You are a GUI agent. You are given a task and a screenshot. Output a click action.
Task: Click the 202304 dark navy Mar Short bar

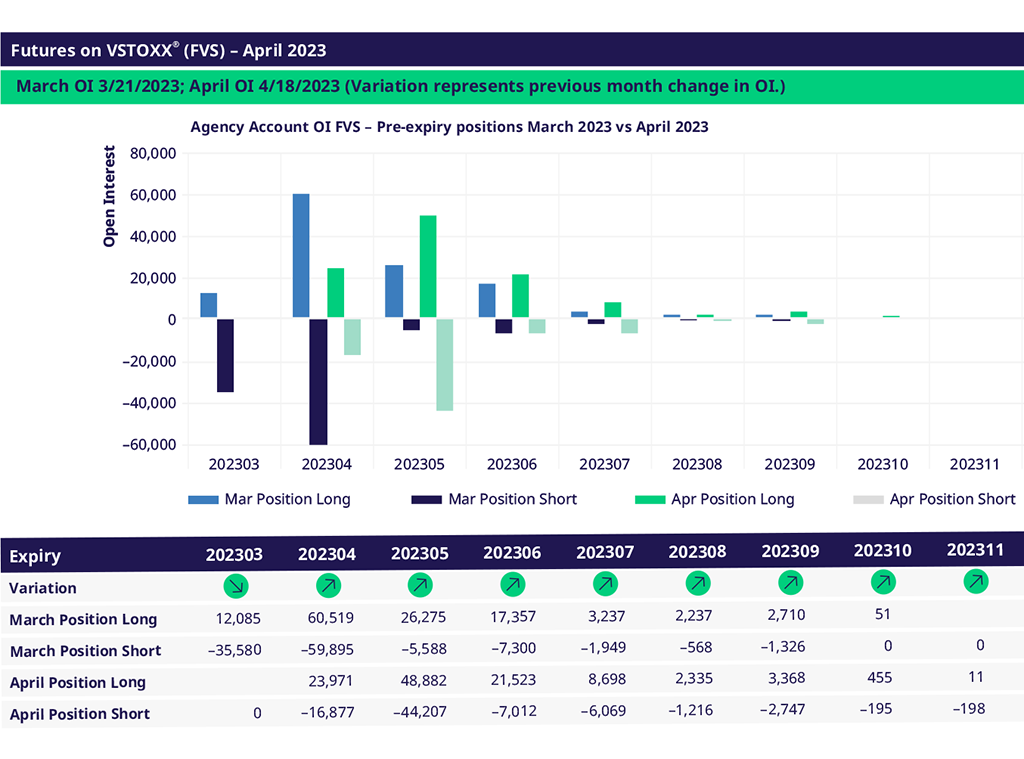(x=318, y=382)
